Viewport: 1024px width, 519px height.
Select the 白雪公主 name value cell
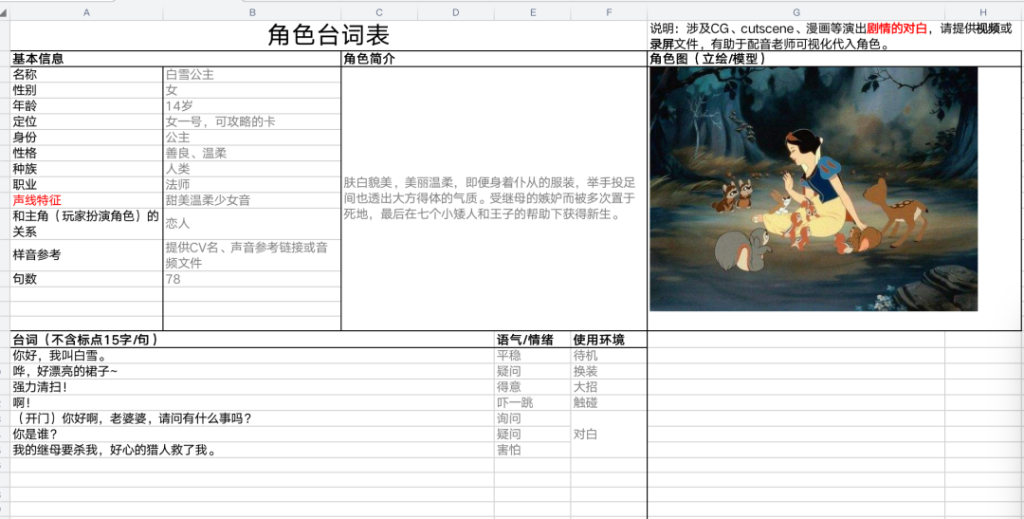coord(252,74)
